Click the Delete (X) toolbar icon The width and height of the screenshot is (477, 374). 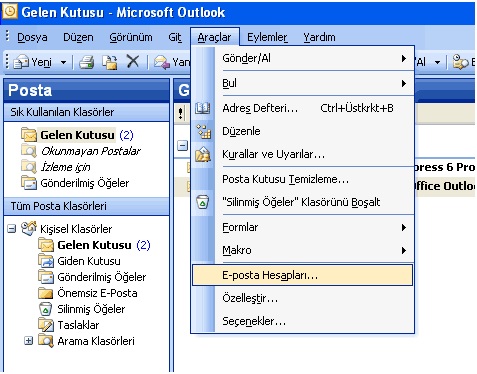pyautogui.click(x=133, y=62)
